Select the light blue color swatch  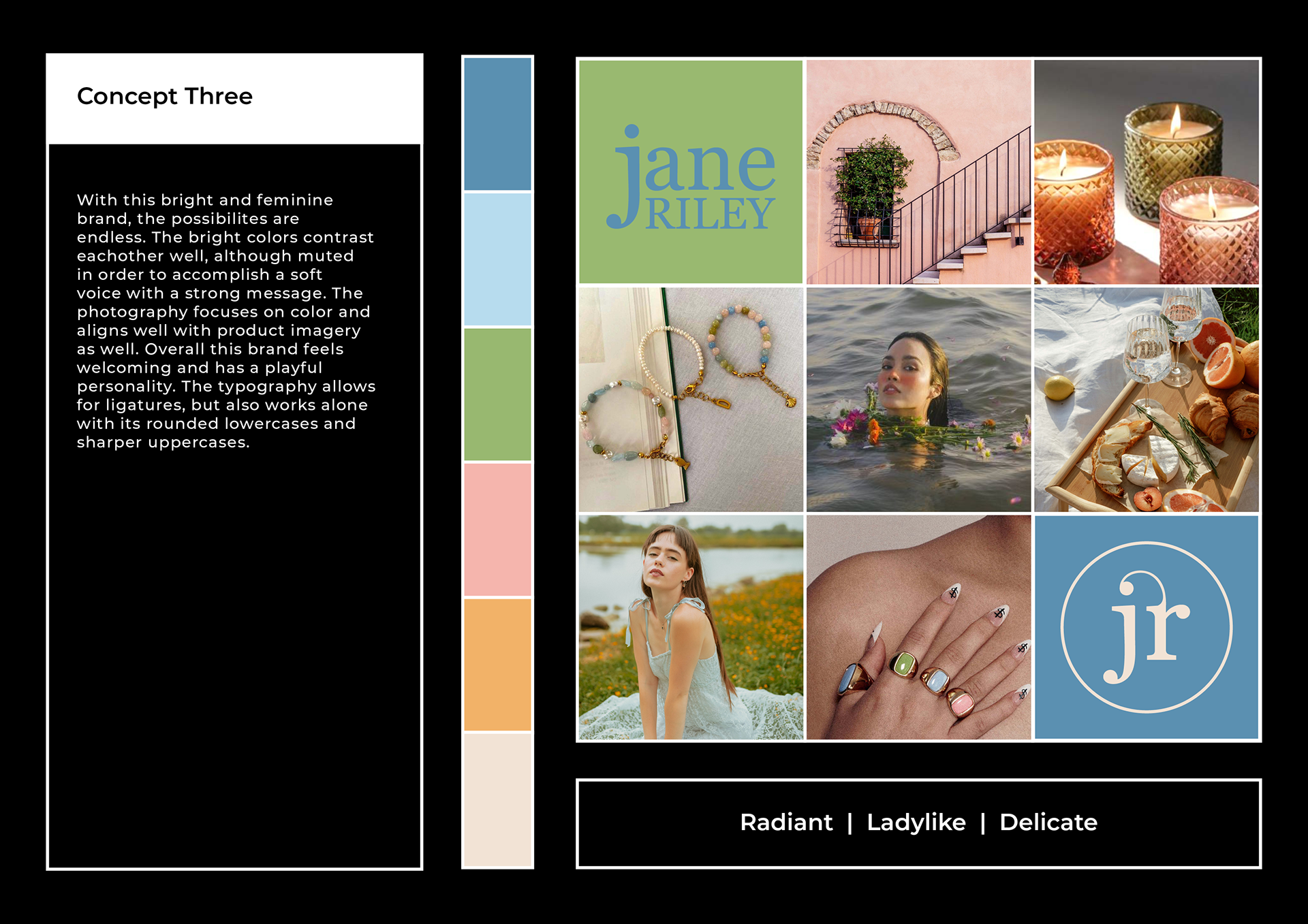tap(497, 259)
